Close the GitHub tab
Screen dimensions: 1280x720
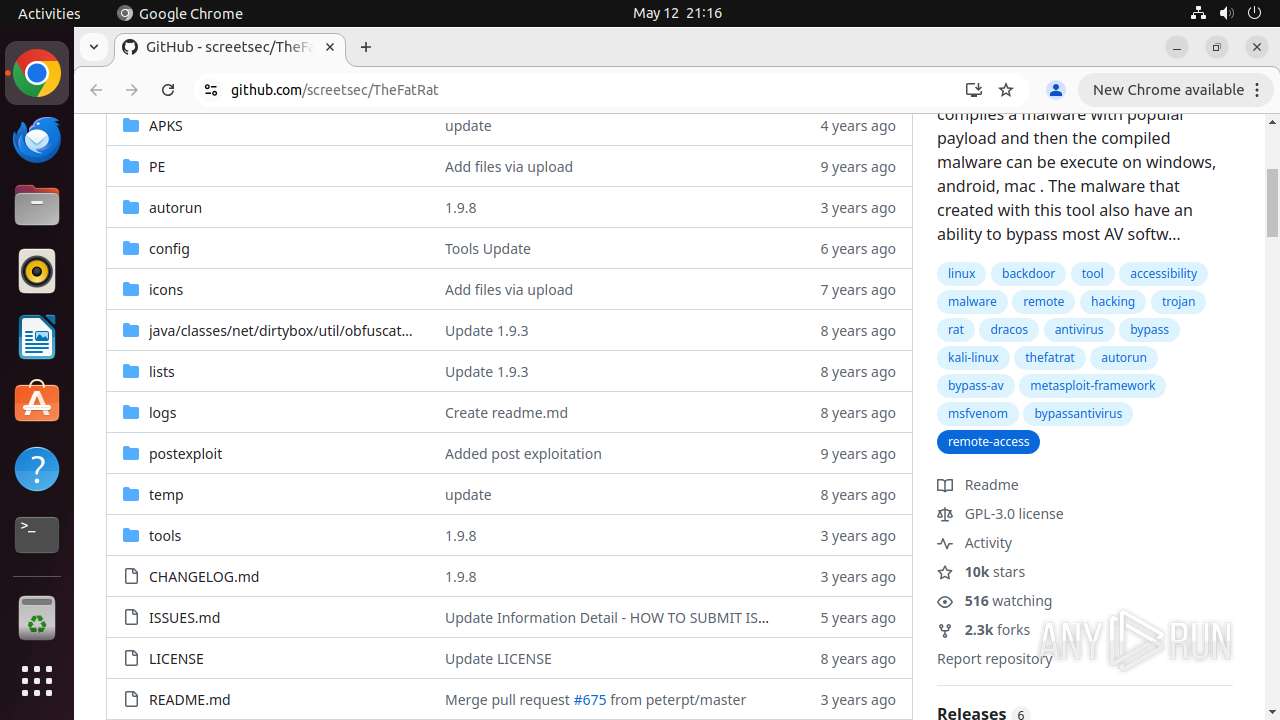[330, 47]
